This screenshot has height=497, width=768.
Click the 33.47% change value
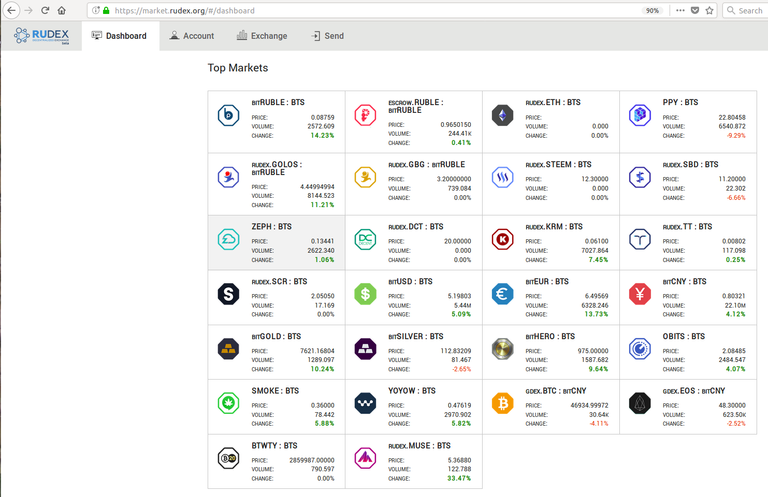(459, 478)
